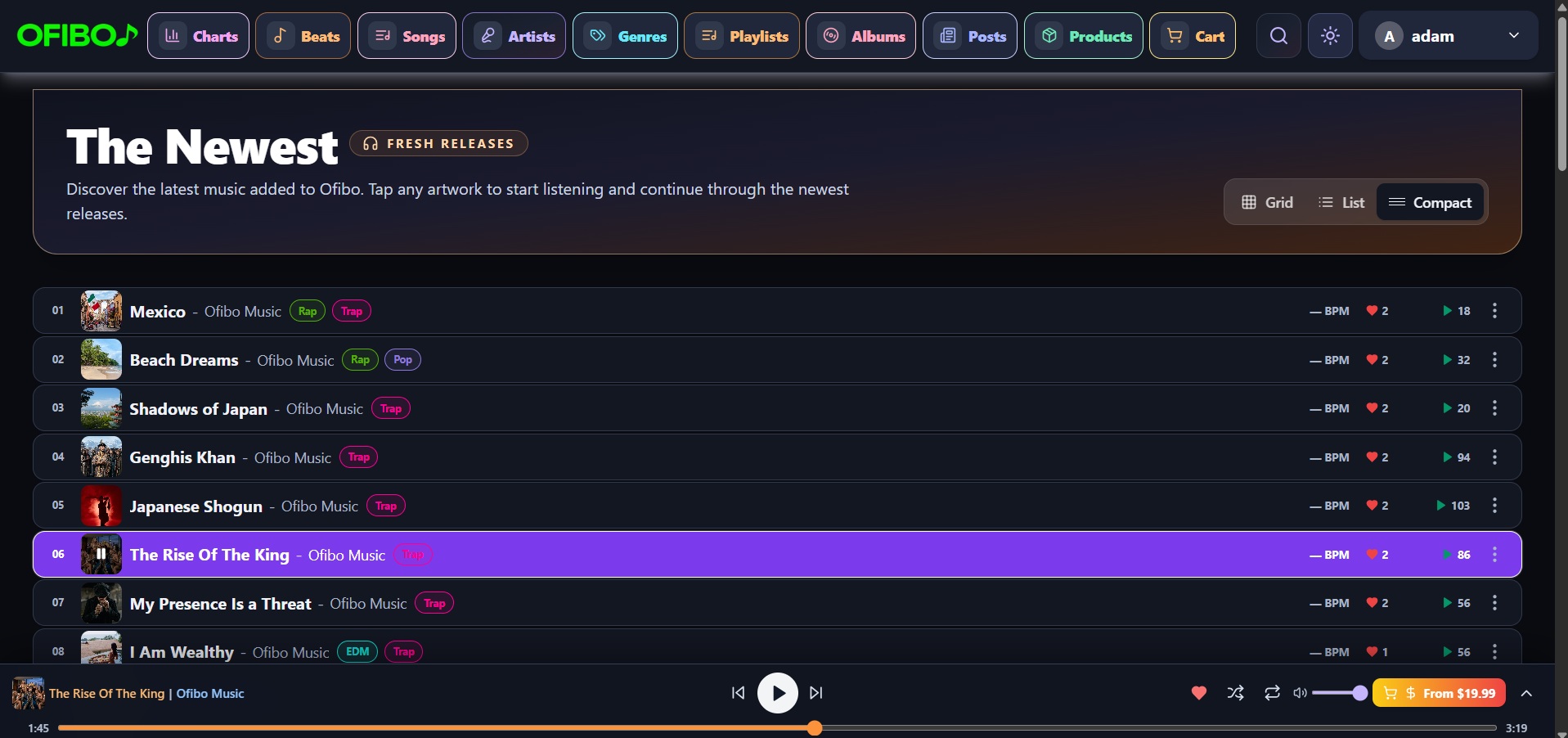
Task: Open the three-dot menu for Genghis Khan
Action: coord(1494,457)
